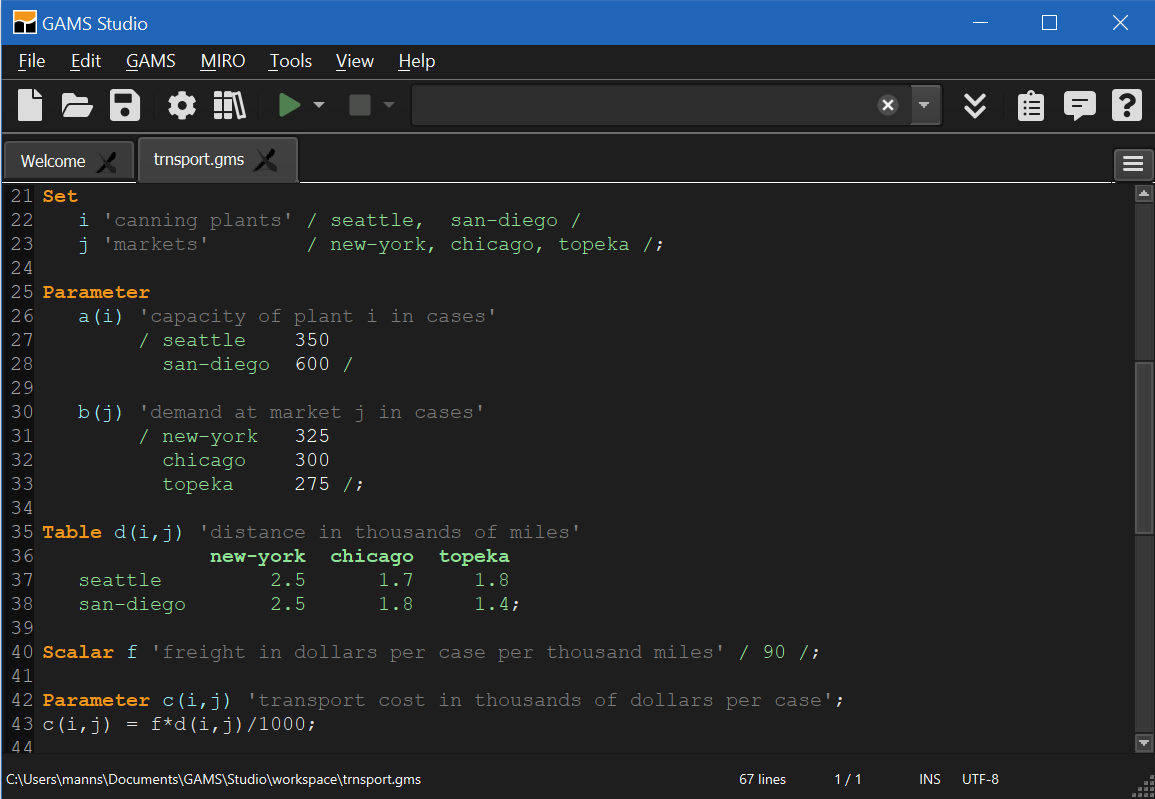Image resolution: width=1155 pixels, height=799 pixels.
Task: Open the tab list hamburger button
Action: tap(1132, 163)
